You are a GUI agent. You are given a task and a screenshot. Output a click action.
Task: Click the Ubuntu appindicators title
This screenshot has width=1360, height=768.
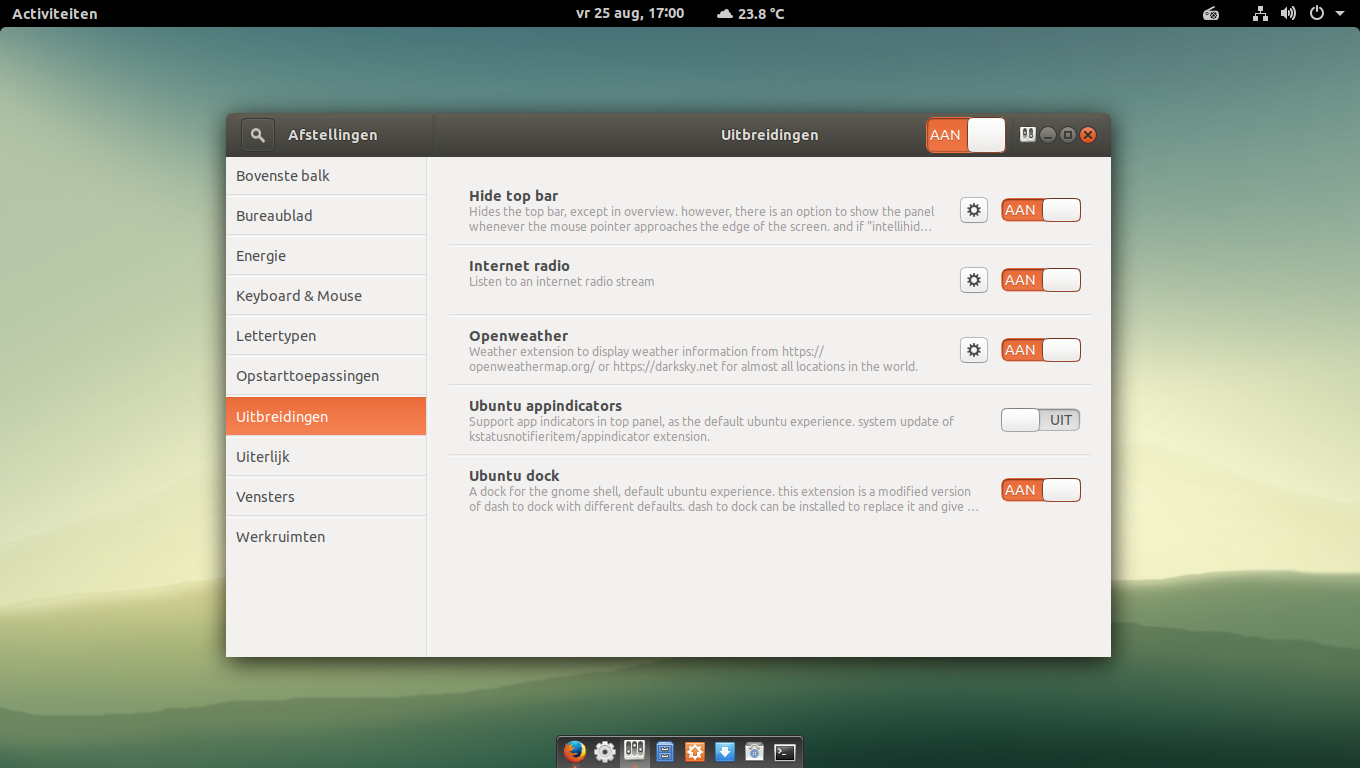[x=545, y=406]
